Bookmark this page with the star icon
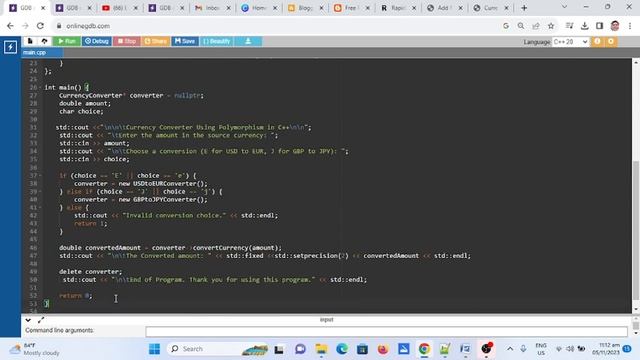 pos(551,26)
